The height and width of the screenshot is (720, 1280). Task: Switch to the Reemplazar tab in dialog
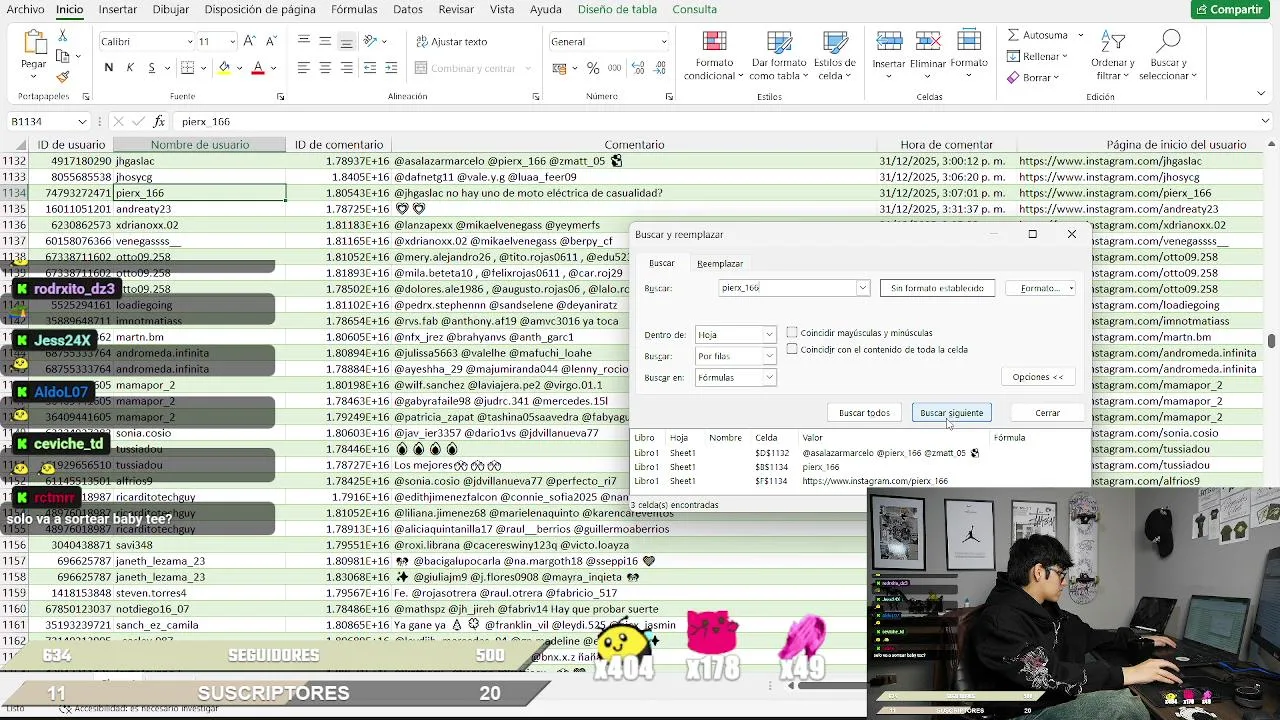coord(720,263)
